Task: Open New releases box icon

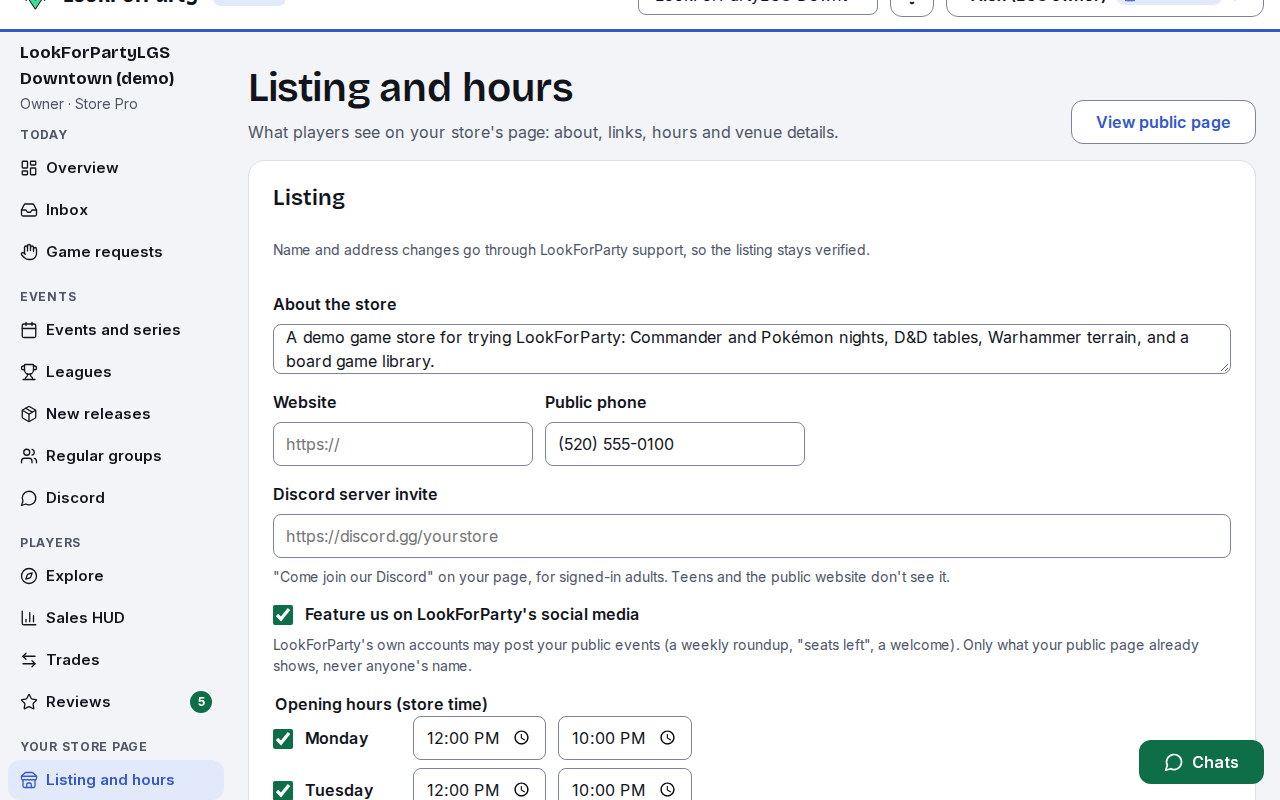Action: (x=29, y=414)
